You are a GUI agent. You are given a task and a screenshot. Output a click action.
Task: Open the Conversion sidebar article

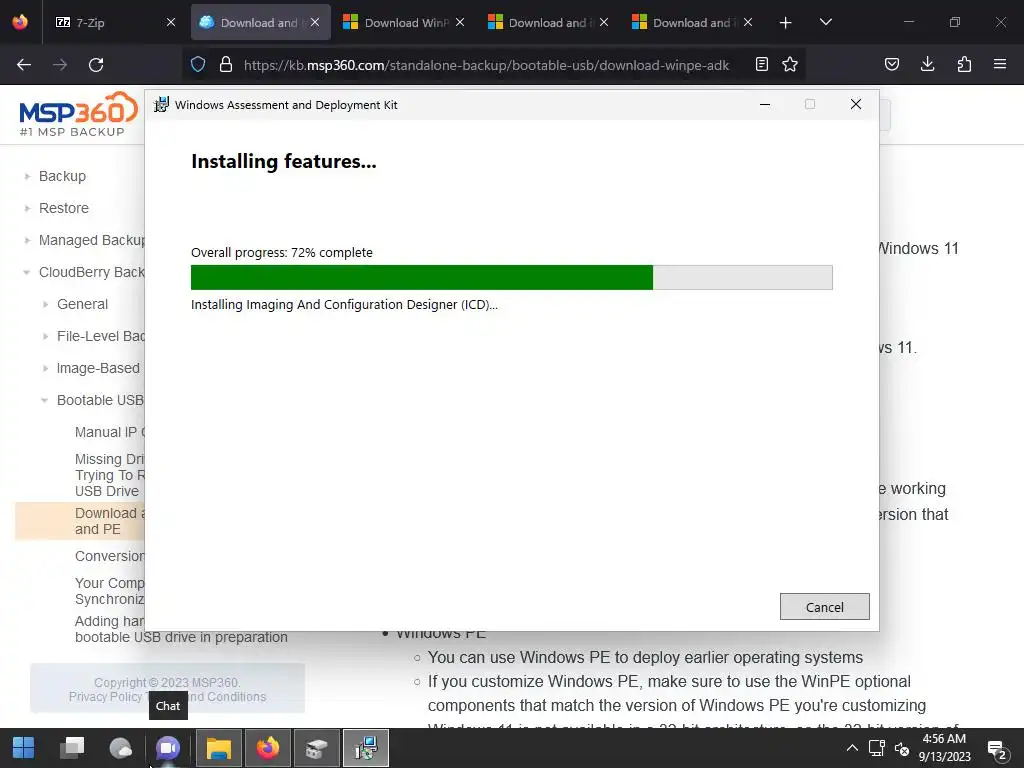109,556
